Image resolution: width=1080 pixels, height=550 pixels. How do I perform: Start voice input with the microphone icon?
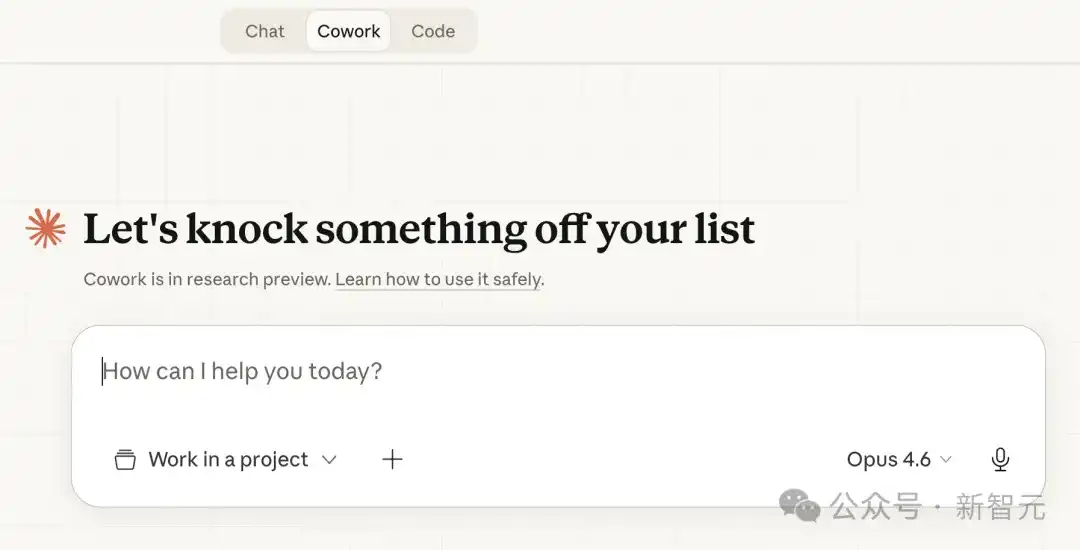pos(1000,460)
